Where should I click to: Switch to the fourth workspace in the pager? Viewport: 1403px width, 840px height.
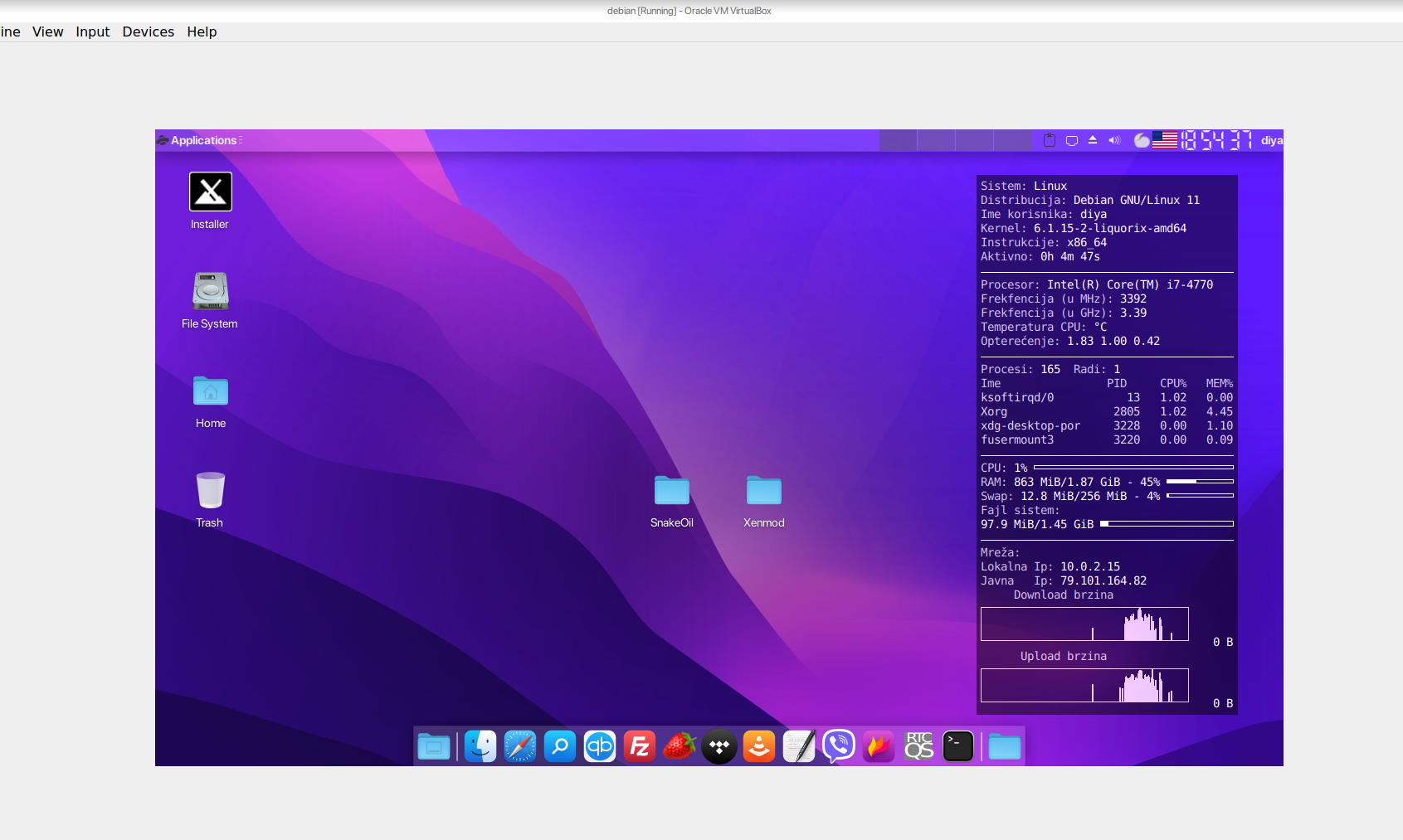pos(1013,140)
